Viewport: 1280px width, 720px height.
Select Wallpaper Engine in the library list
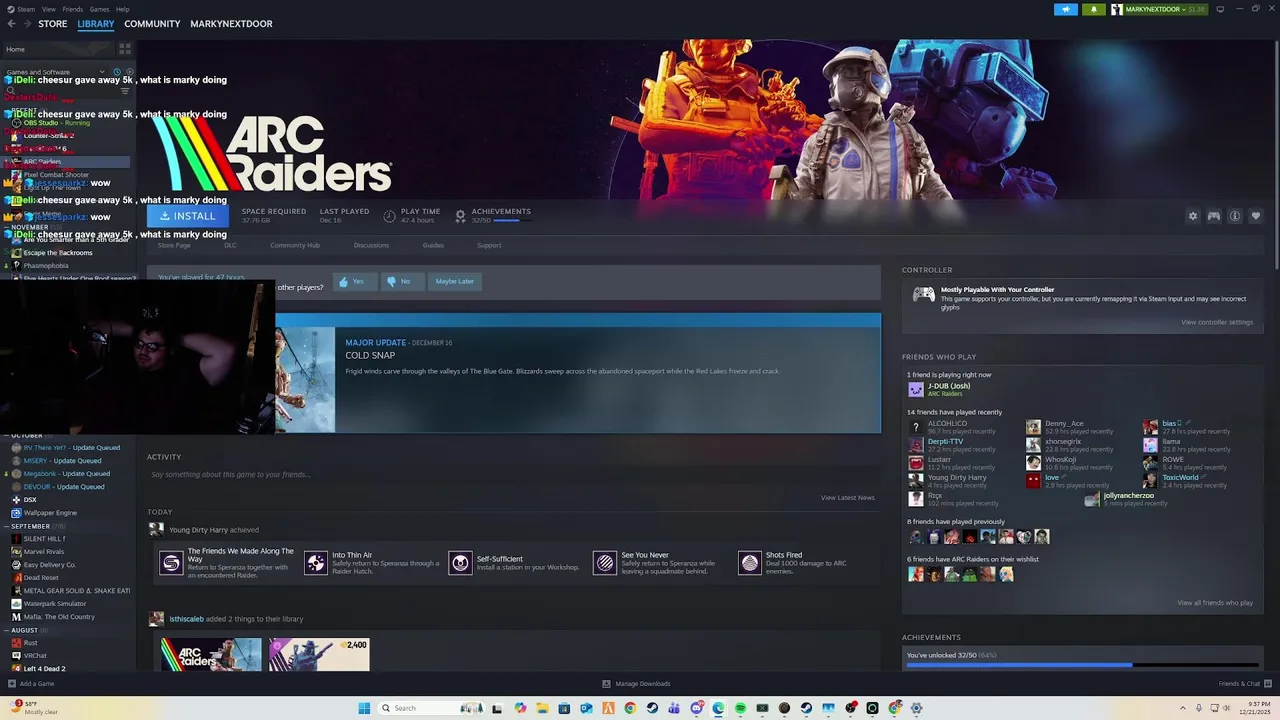(x=50, y=513)
